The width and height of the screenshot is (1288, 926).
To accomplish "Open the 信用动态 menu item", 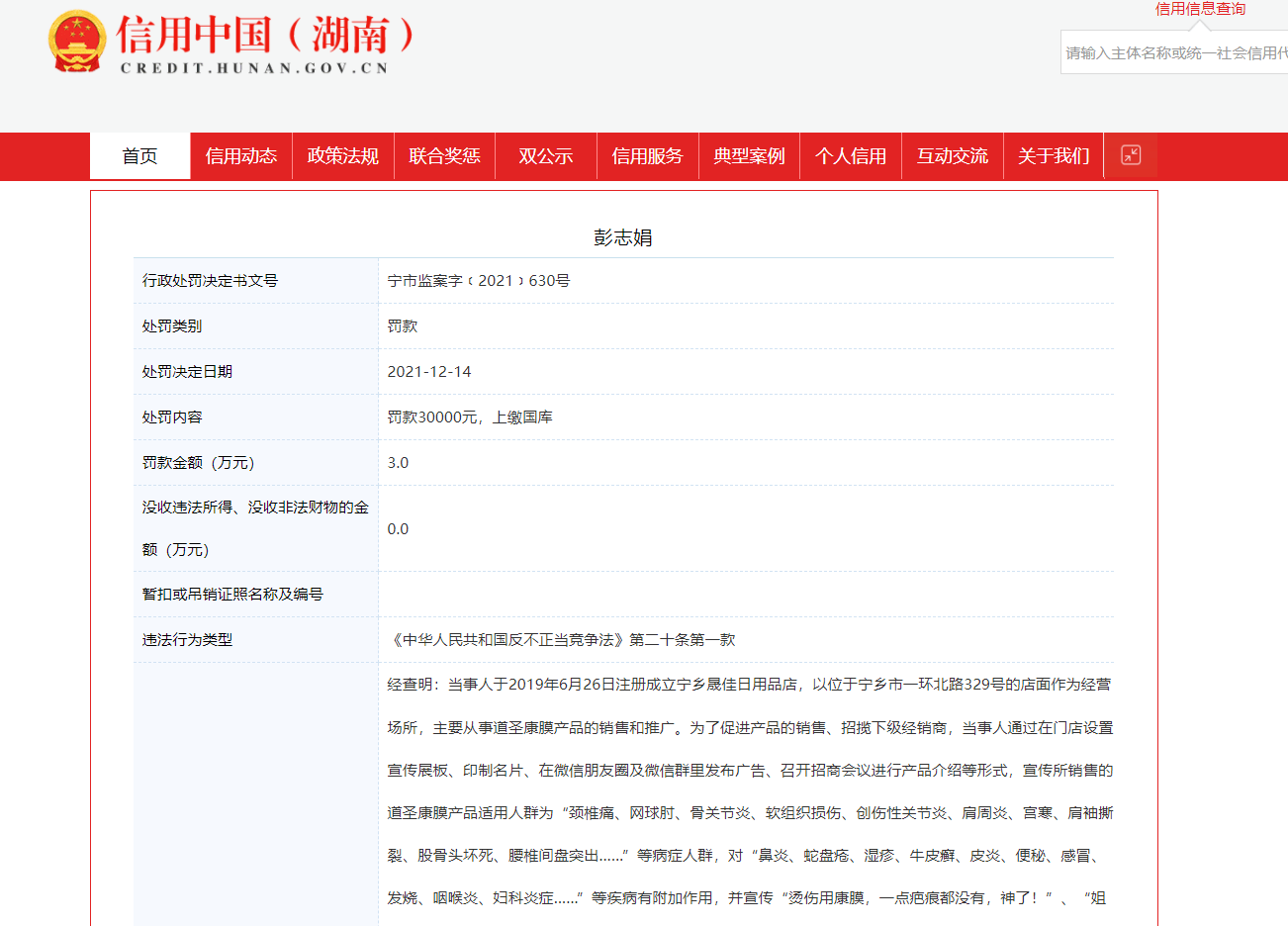I will [x=241, y=156].
